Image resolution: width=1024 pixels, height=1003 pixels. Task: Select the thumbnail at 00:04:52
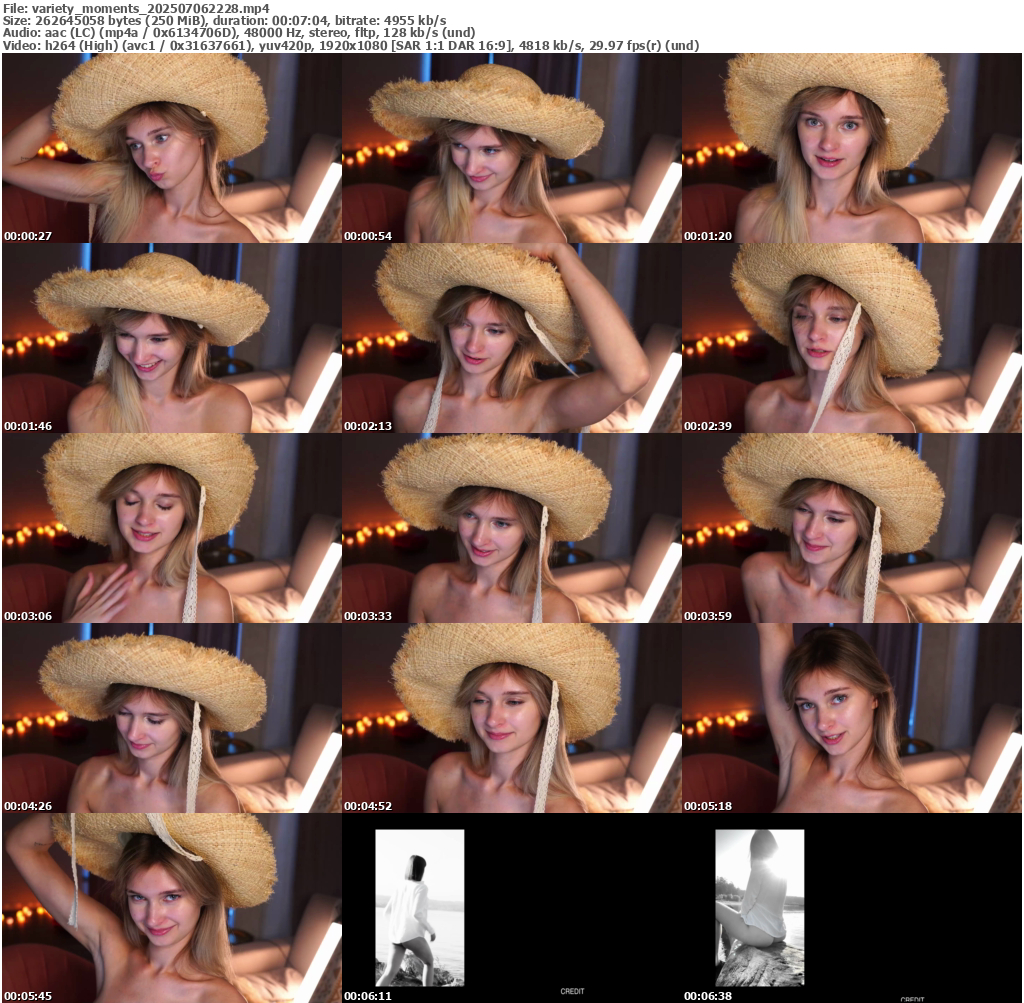coord(511,718)
